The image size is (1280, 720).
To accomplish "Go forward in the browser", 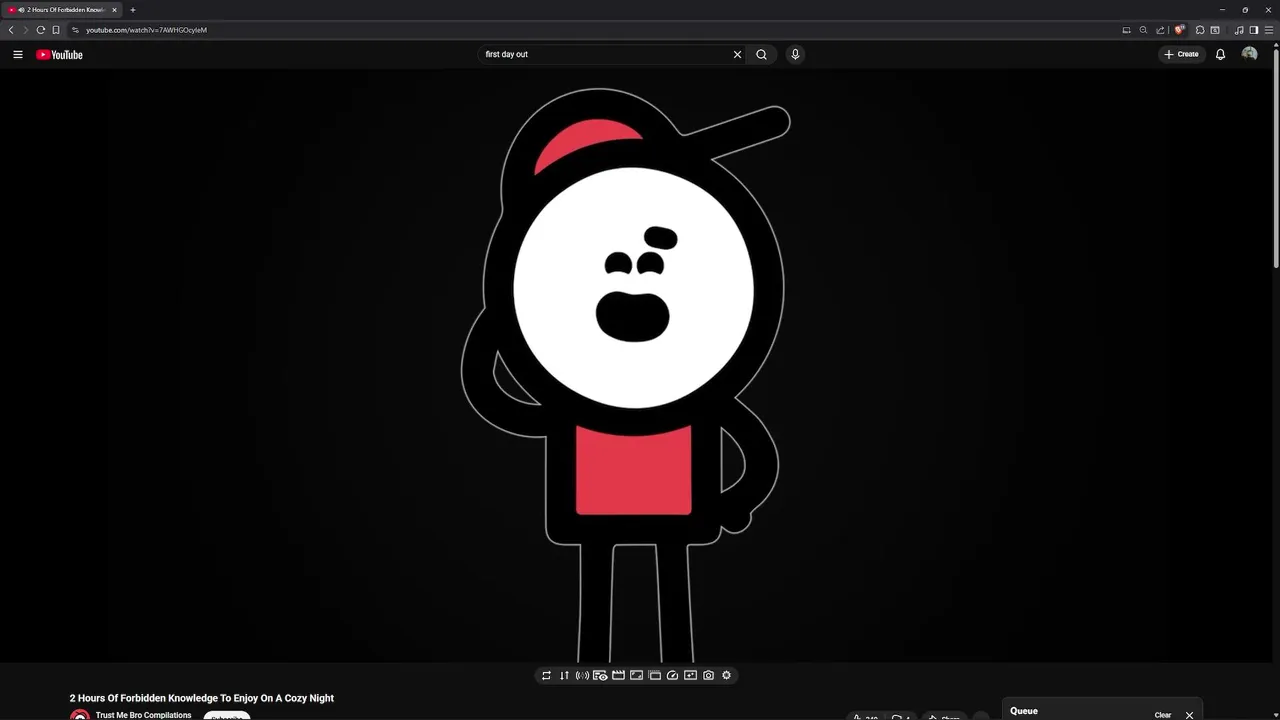I will point(26,30).
